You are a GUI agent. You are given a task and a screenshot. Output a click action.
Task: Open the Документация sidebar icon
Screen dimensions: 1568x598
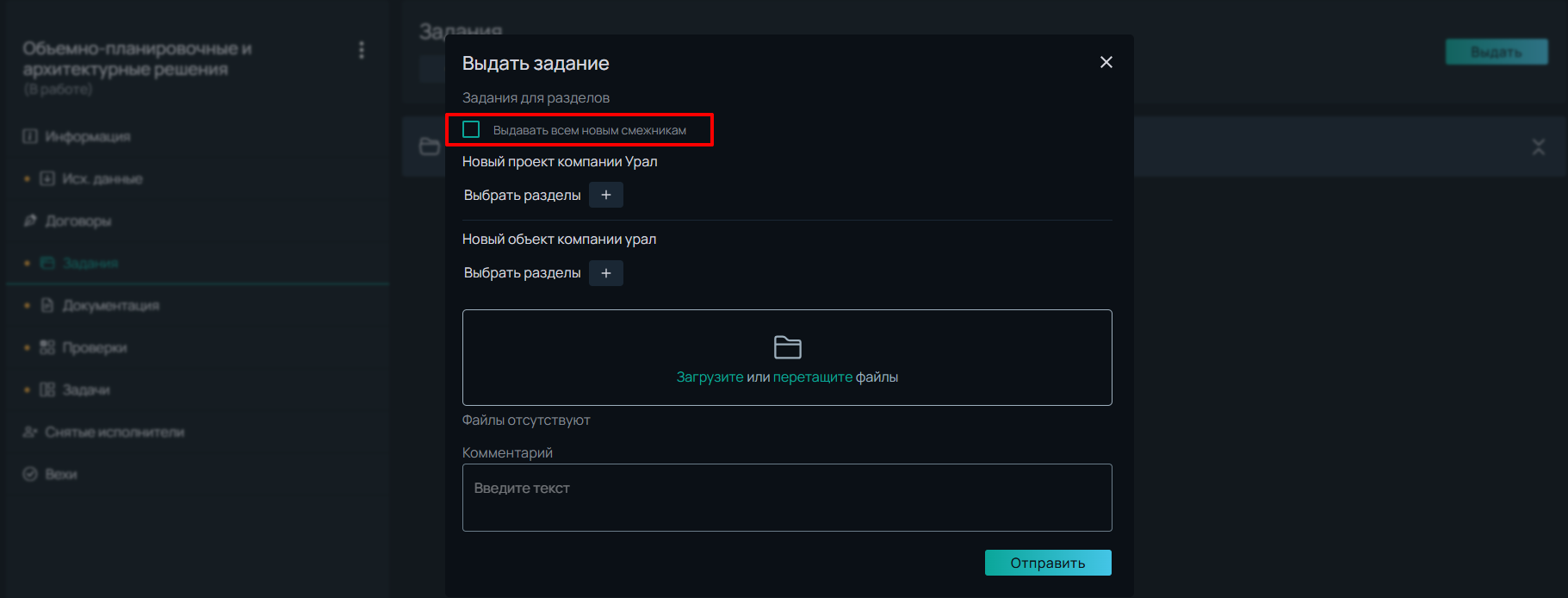(x=47, y=305)
